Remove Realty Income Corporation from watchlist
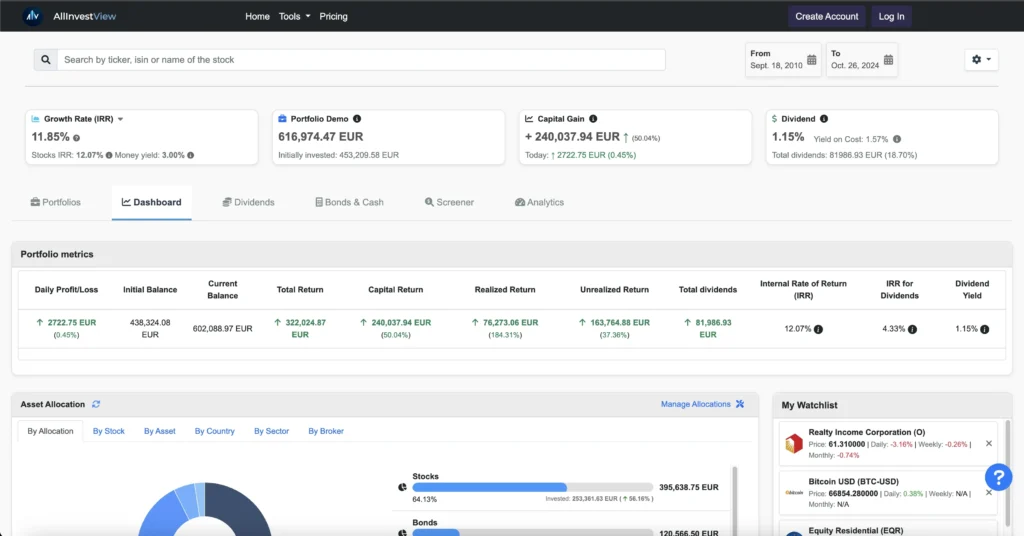 [x=989, y=443]
